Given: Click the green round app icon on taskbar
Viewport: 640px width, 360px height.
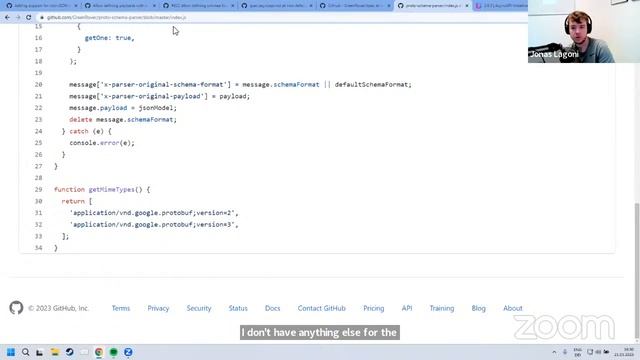Looking at the screenshot, I should click(113, 352).
